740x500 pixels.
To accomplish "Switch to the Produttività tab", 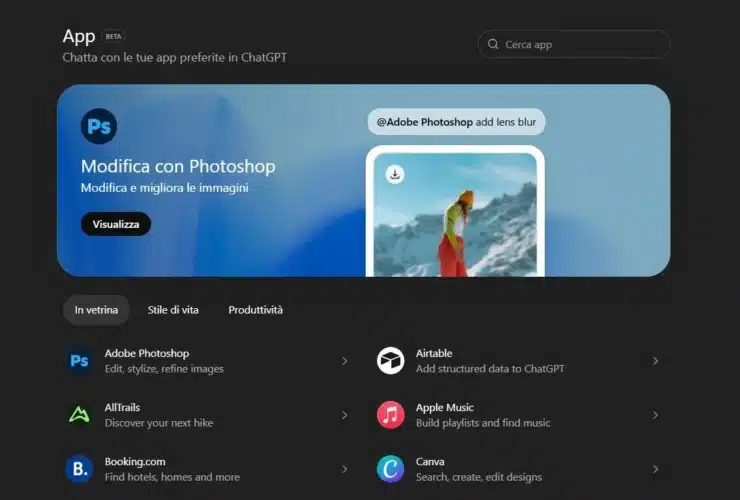I will click(255, 310).
